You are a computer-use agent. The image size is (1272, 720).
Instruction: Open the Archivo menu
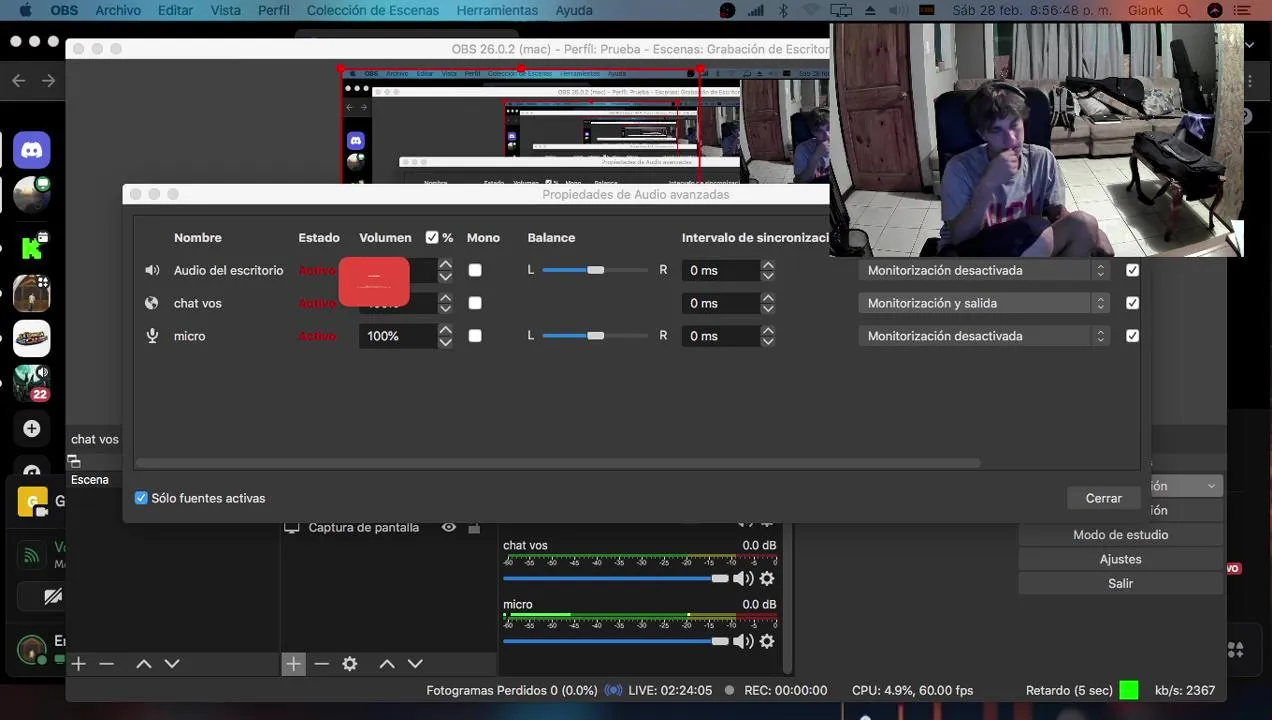(x=118, y=10)
